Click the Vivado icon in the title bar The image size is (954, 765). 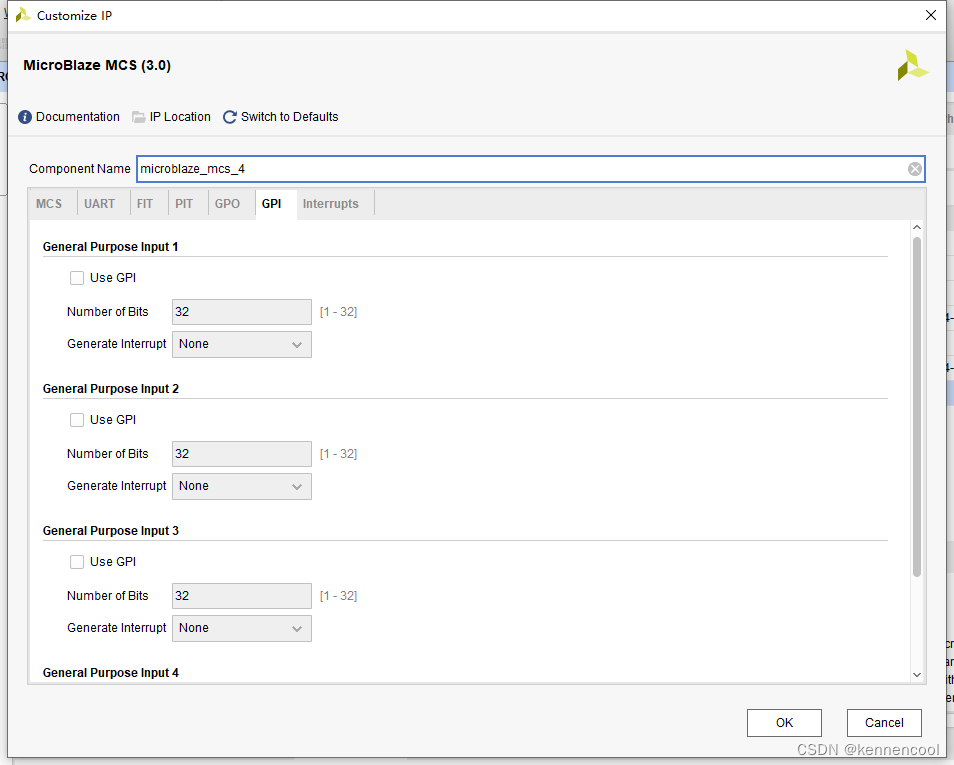pyautogui.click(x=23, y=15)
